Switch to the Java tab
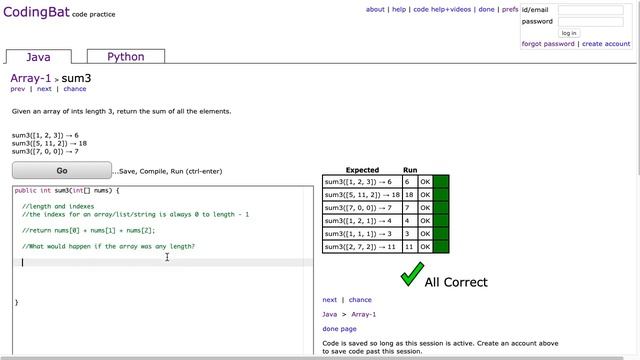Viewport: 640px width, 360px height. 38,57
